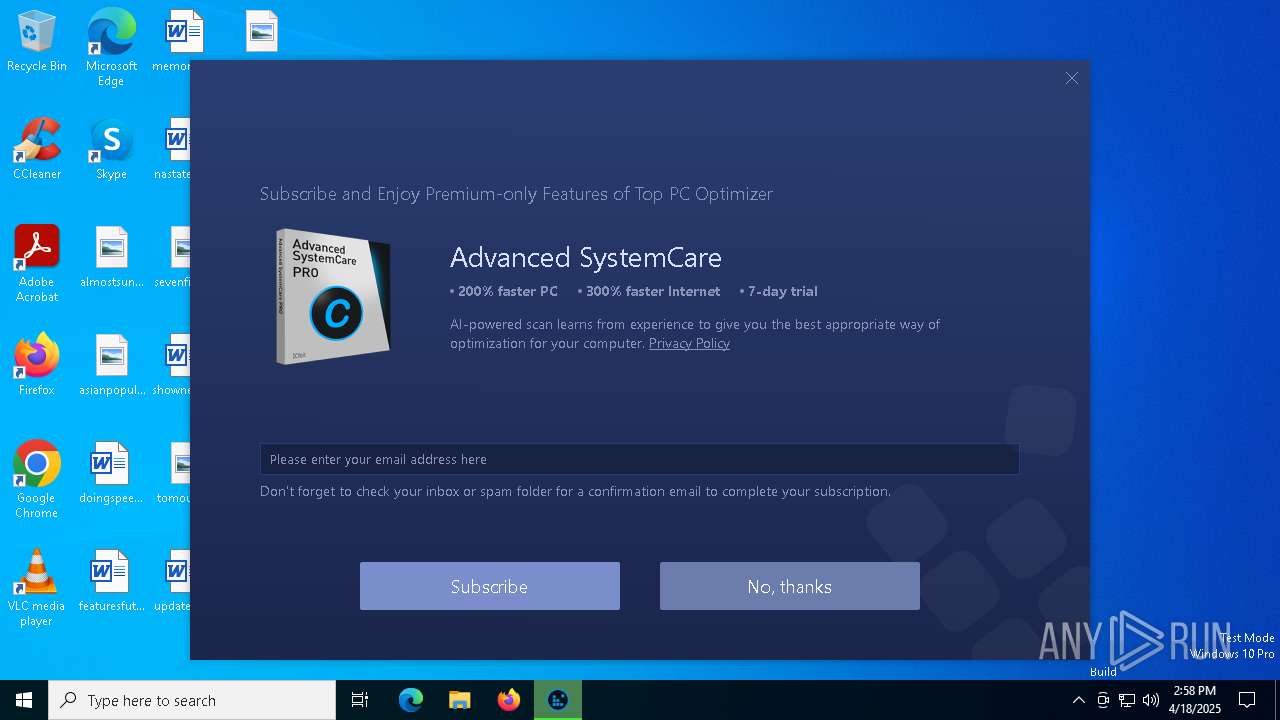Select the Microsoft Edge desktop shortcut

(111, 48)
